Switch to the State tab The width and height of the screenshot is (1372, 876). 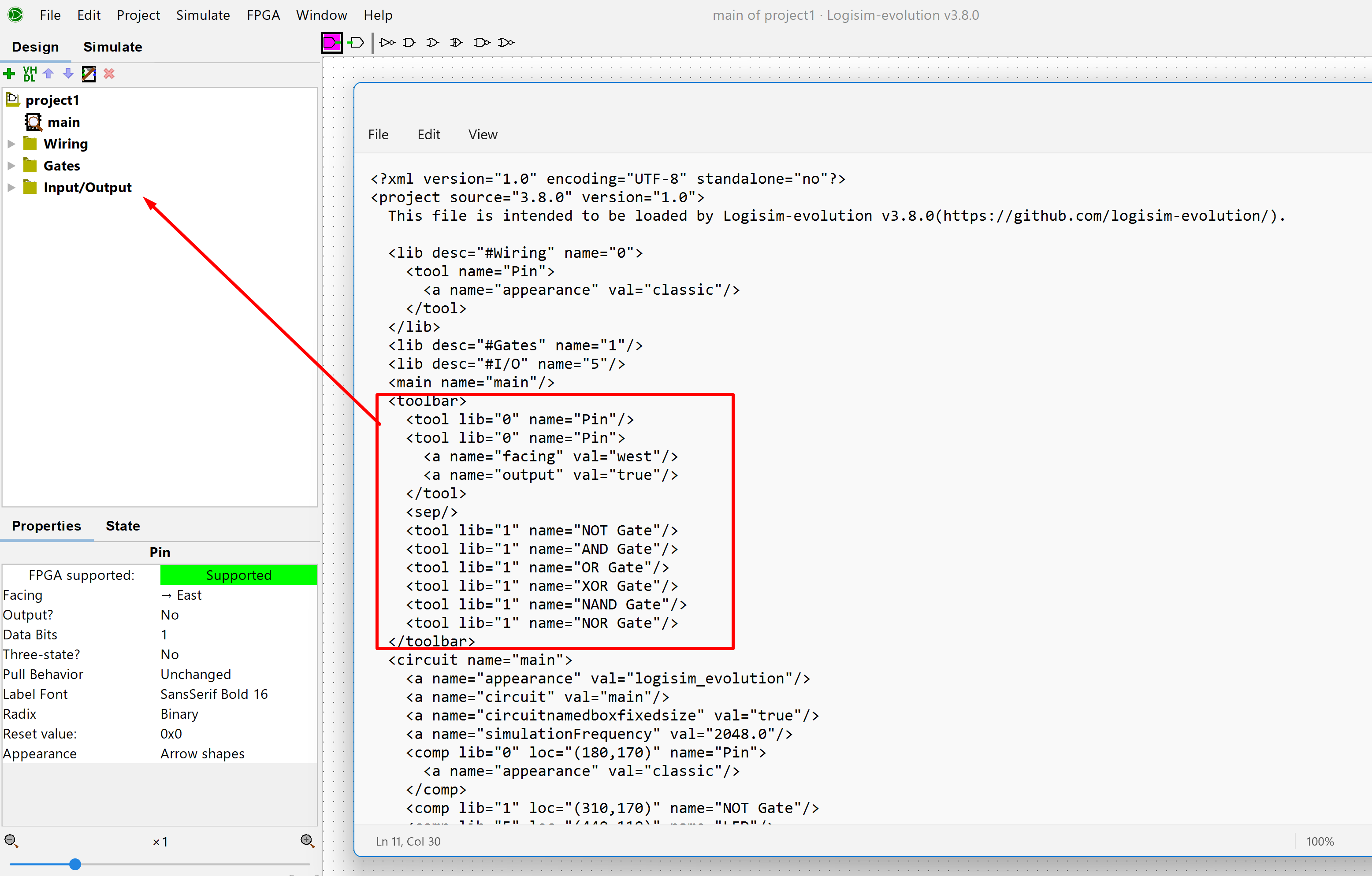tap(123, 526)
